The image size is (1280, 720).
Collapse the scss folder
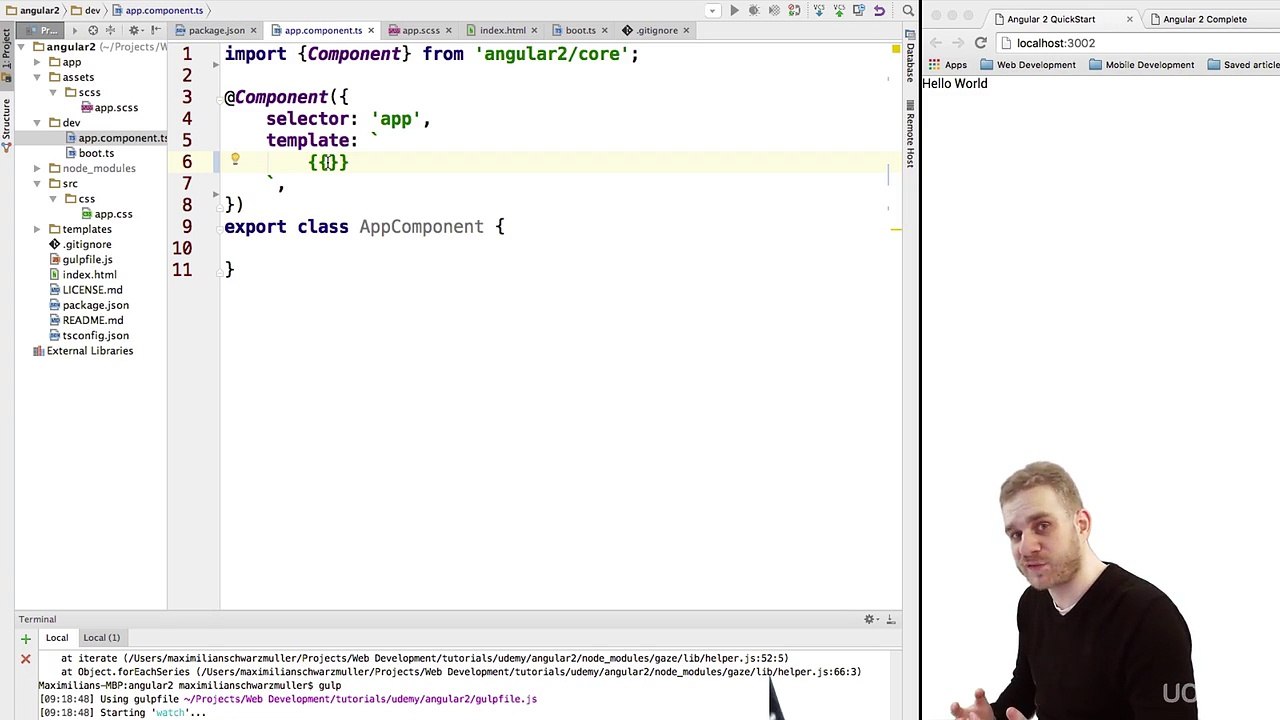53,92
